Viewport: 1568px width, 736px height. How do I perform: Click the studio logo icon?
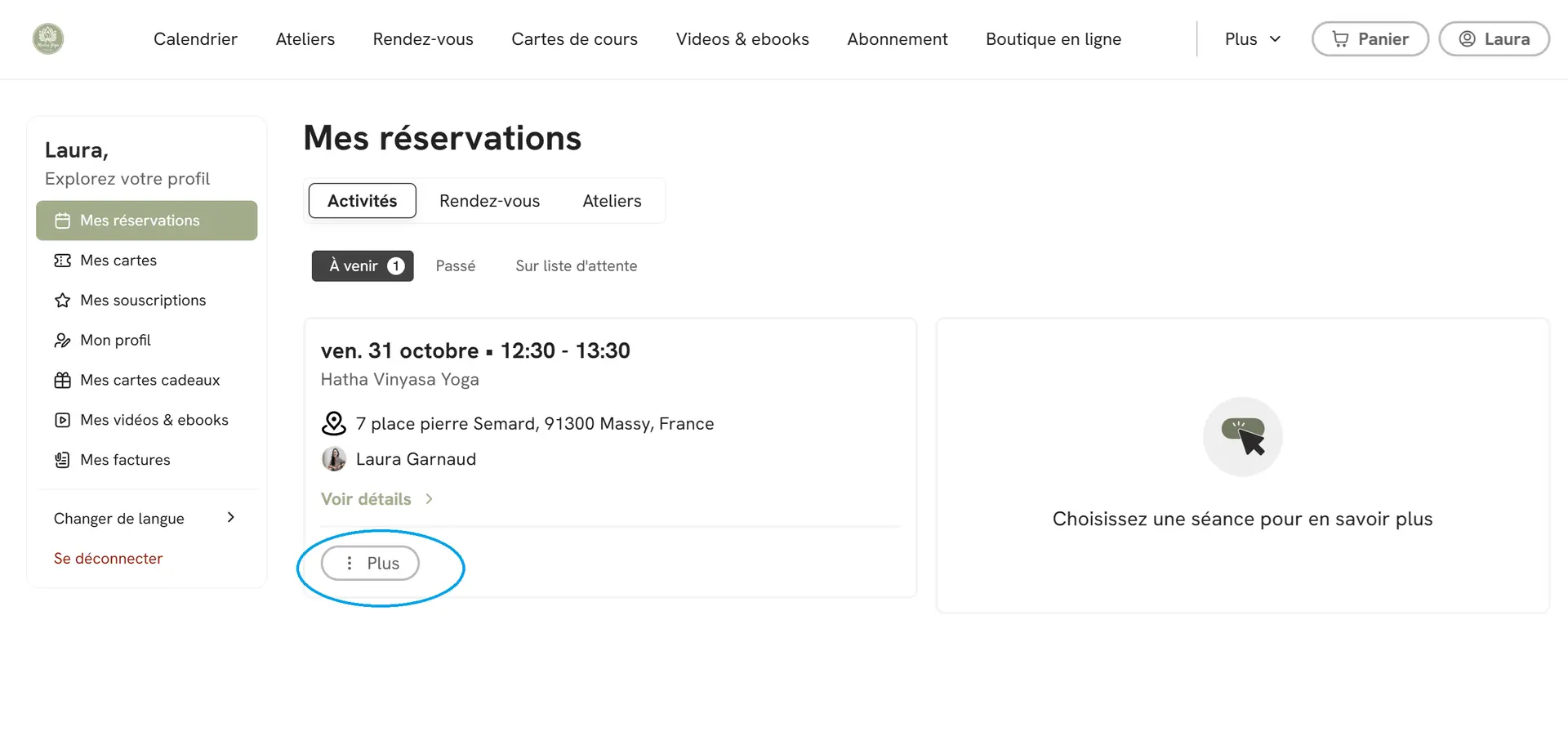tap(48, 39)
